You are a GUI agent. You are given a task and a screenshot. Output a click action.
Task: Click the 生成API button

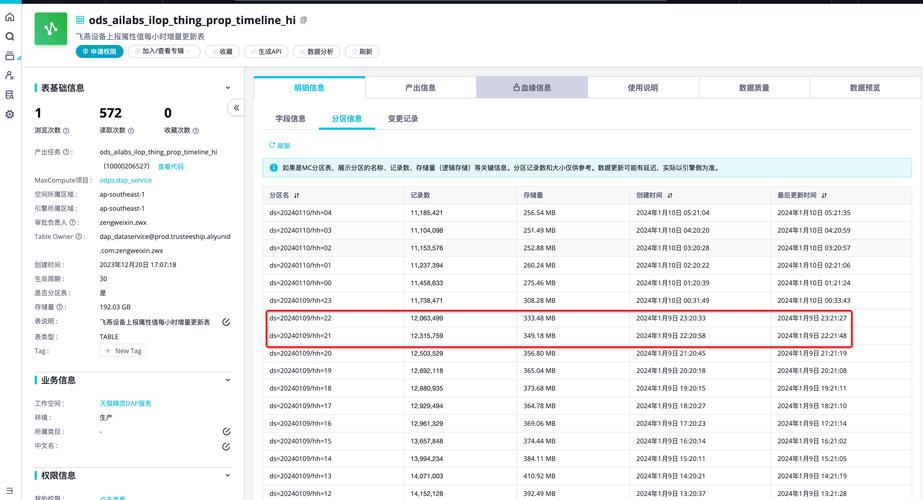tap(266, 51)
